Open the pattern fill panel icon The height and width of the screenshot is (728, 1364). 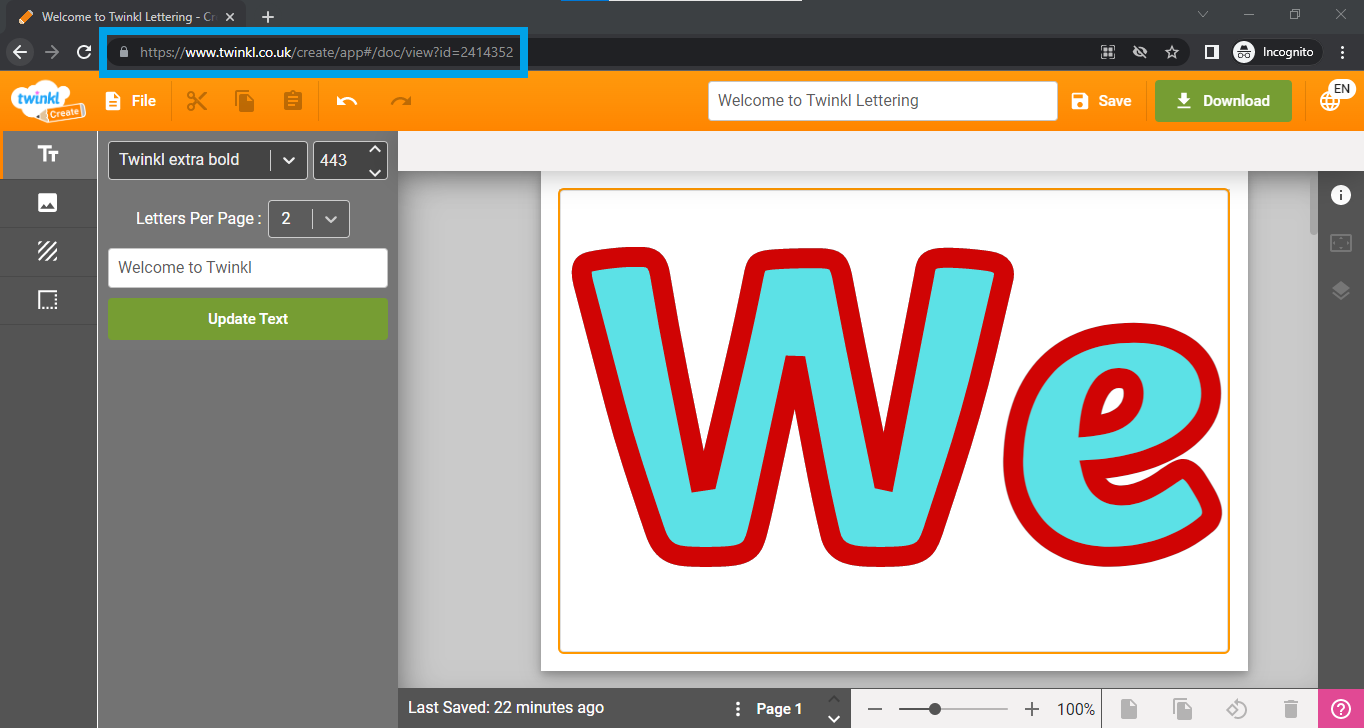pyautogui.click(x=48, y=251)
